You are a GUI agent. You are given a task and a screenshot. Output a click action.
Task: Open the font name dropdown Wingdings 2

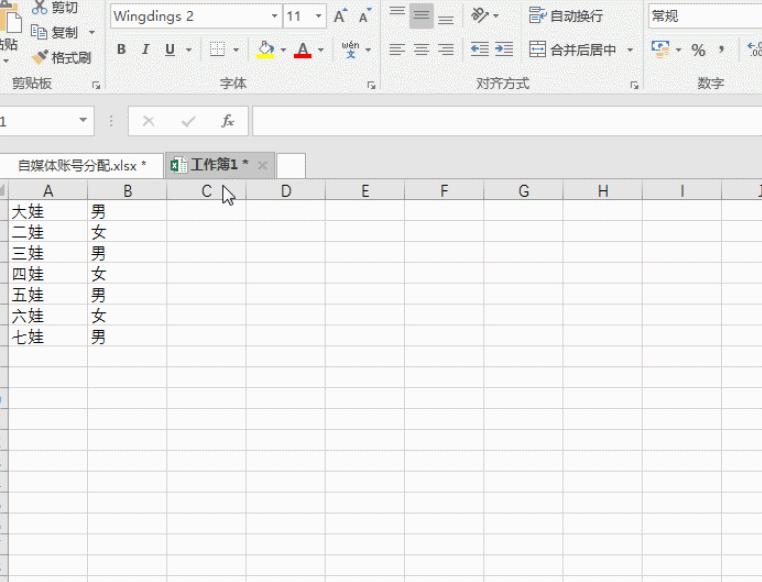click(275, 16)
